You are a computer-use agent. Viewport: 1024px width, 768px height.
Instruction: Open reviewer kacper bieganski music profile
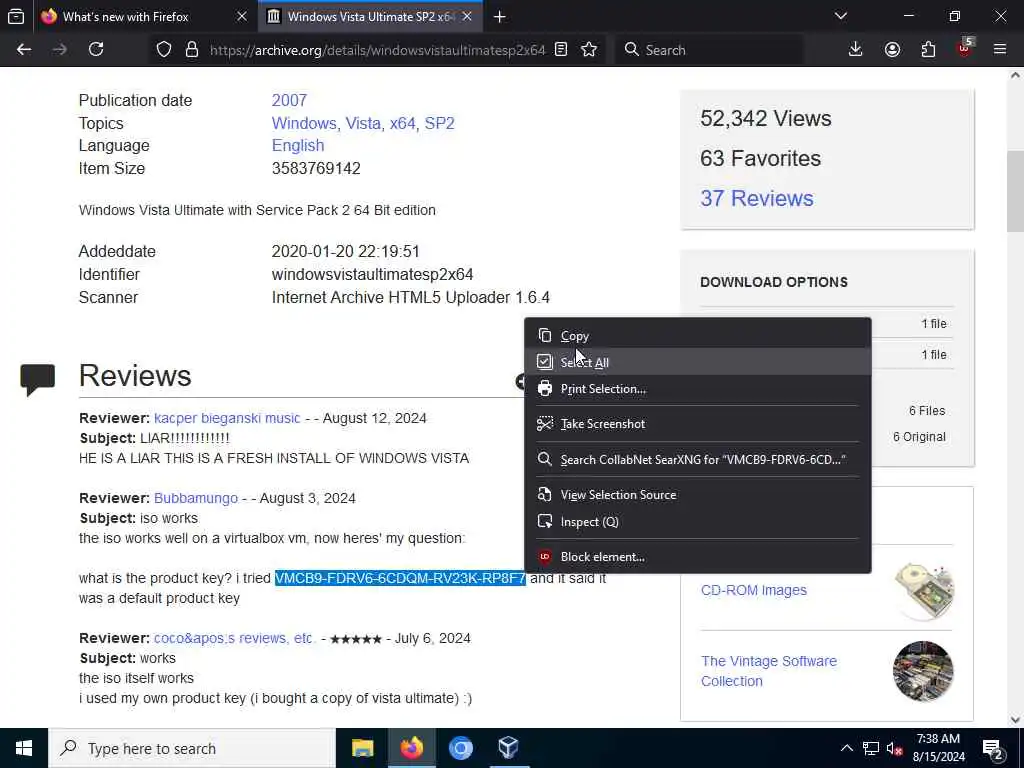point(227,418)
